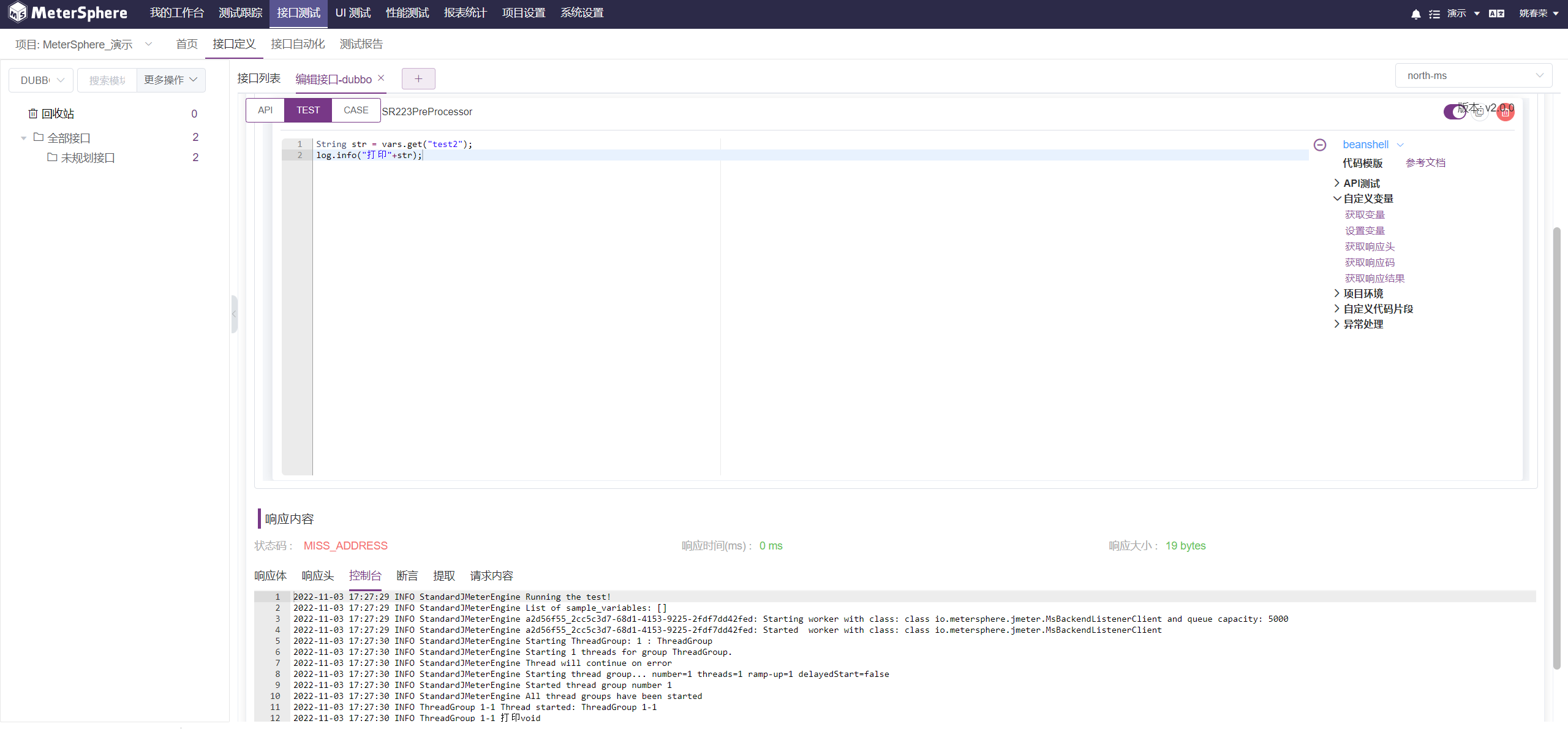Open the 性能测试 menu
Screen dimensions: 1568x729
pos(407,12)
